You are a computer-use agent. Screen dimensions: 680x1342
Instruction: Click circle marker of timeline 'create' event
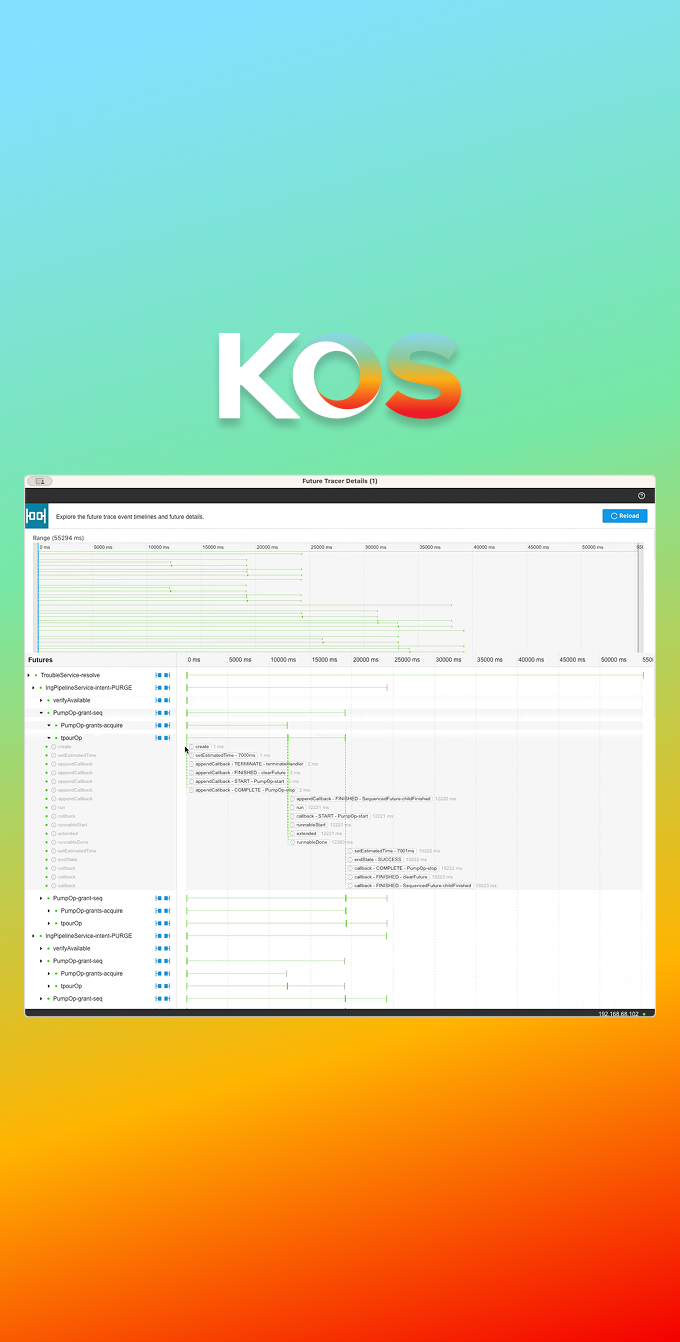pyautogui.click(x=191, y=747)
